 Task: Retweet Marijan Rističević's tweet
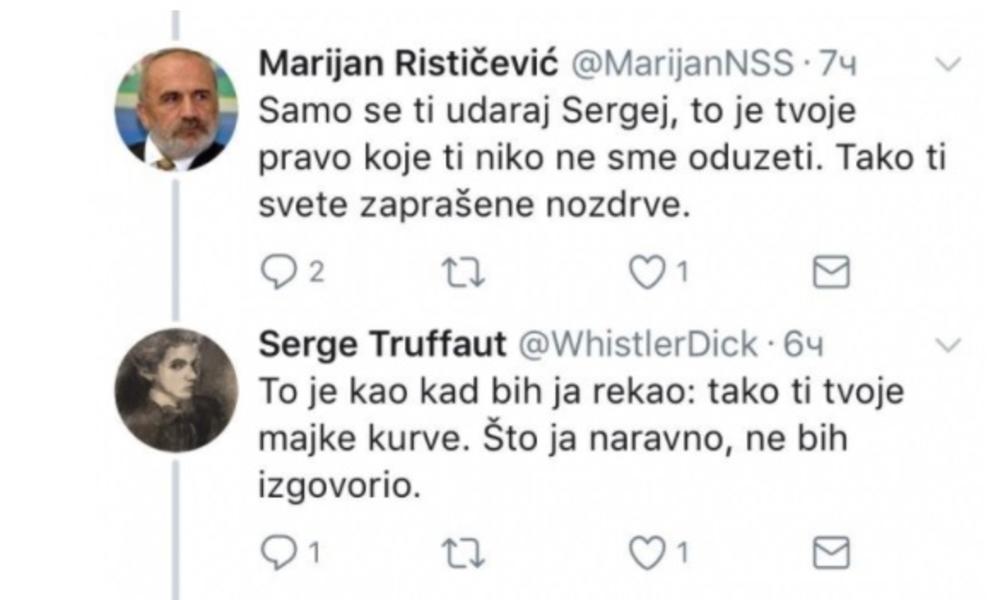[457, 273]
